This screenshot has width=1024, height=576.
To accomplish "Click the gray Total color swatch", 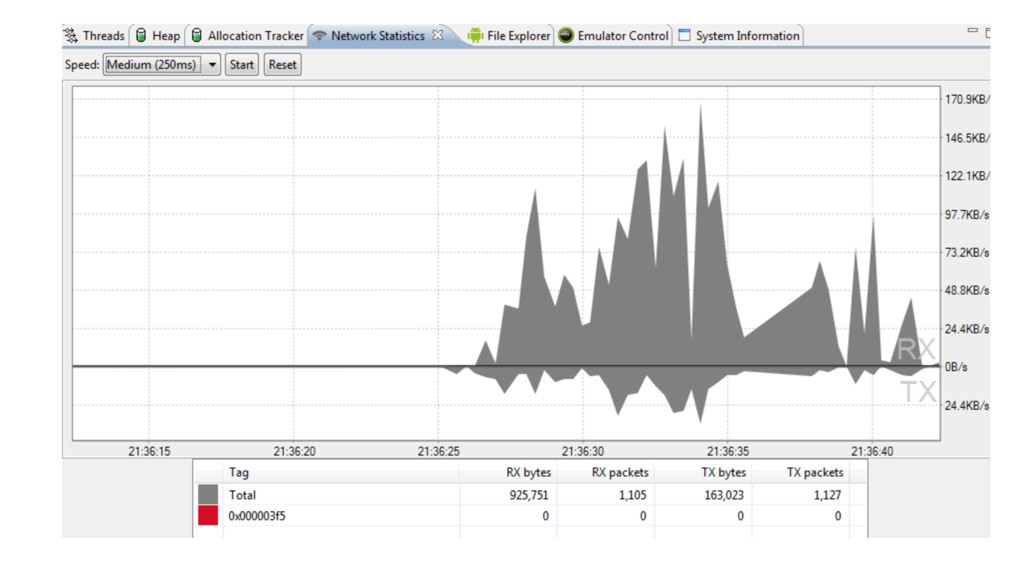I will point(208,494).
